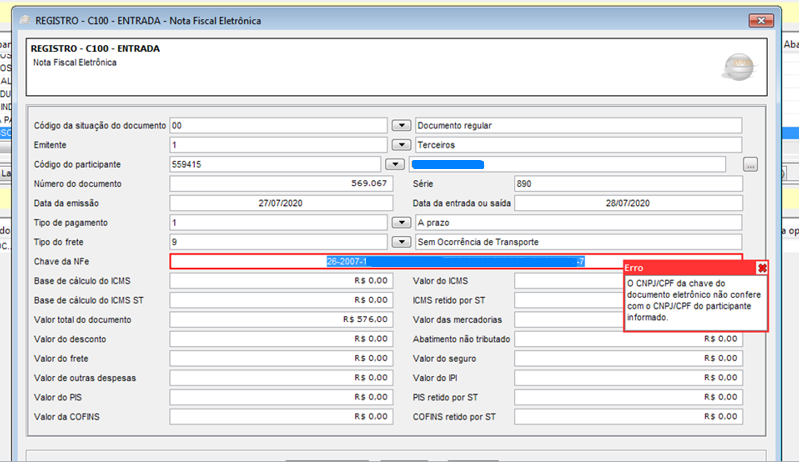This screenshot has height=467, width=799.
Task: Click the Número do documento field 569.067
Action: [x=281, y=184]
